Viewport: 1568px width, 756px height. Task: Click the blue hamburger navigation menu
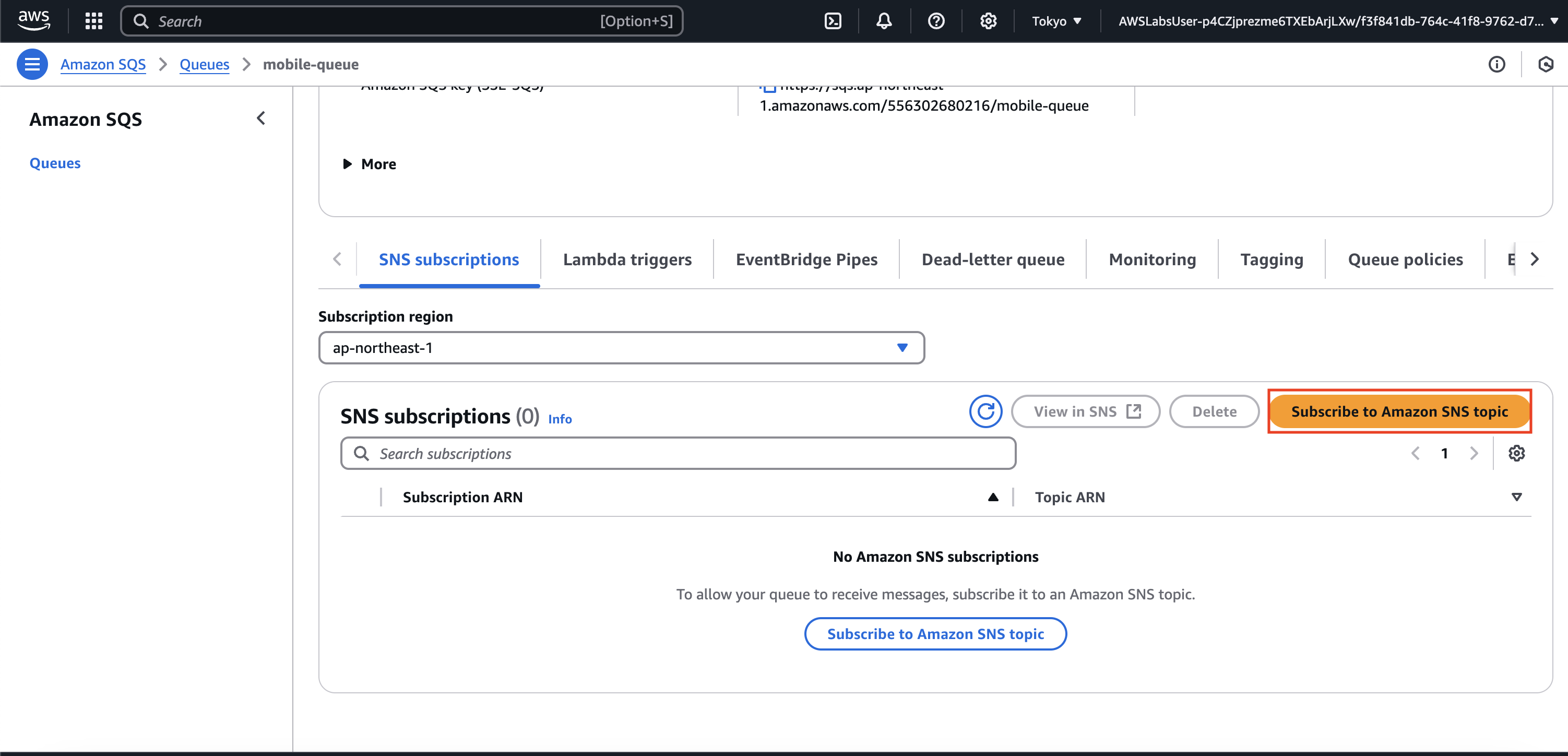[32, 64]
